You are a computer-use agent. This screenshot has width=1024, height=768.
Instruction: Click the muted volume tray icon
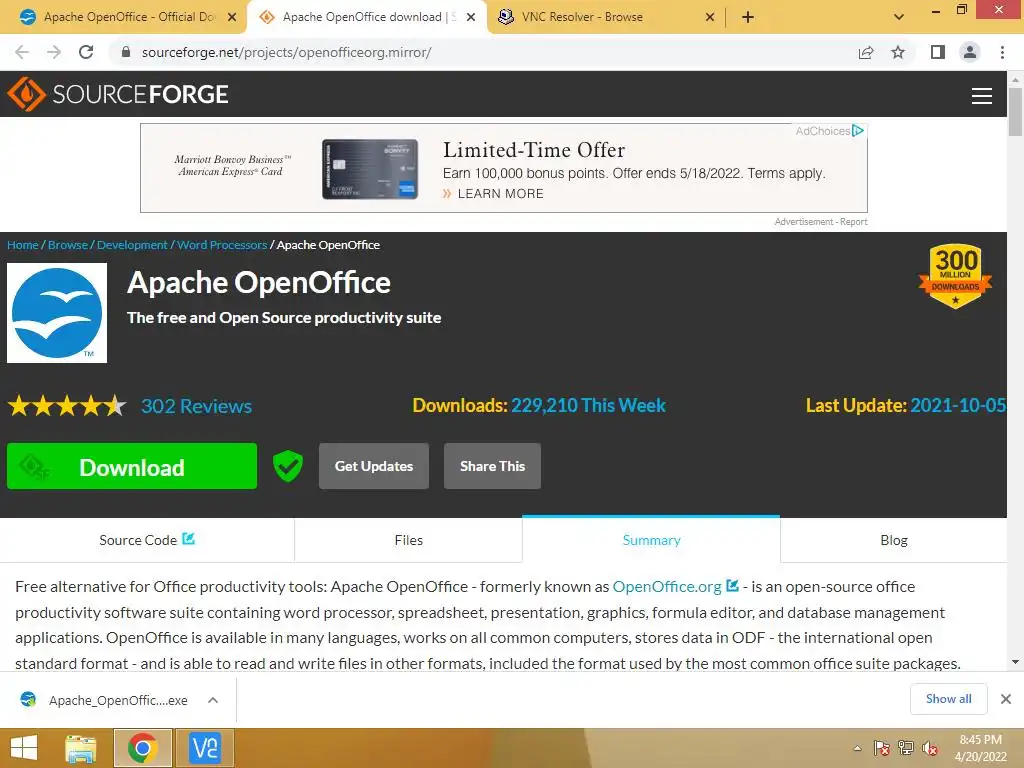[x=930, y=748]
